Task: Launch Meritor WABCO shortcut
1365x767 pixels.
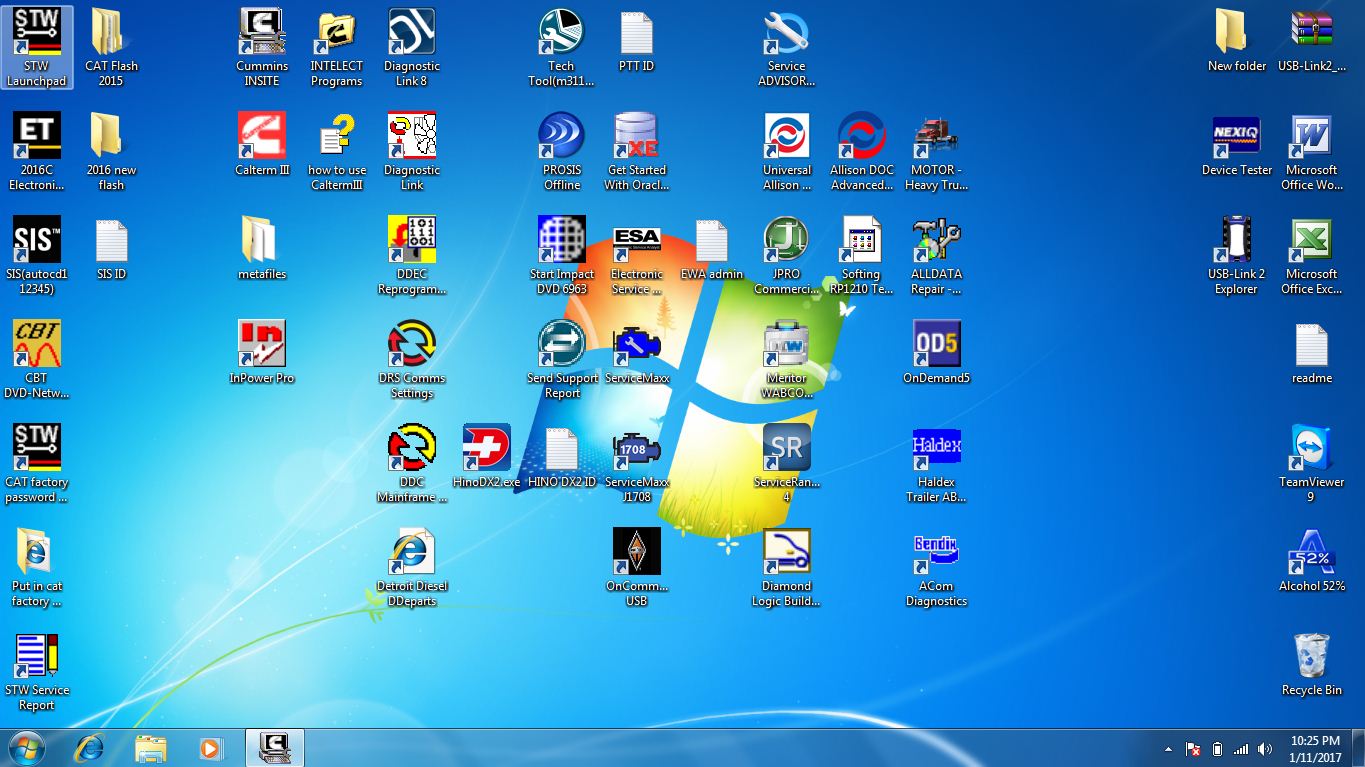Action: (x=787, y=359)
